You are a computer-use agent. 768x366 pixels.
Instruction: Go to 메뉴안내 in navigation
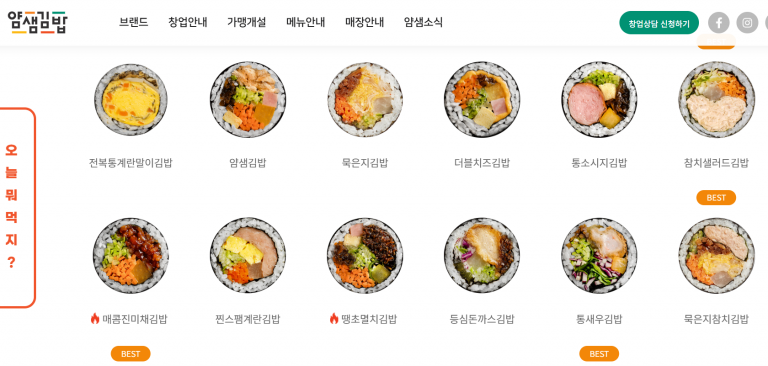point(306,22)
